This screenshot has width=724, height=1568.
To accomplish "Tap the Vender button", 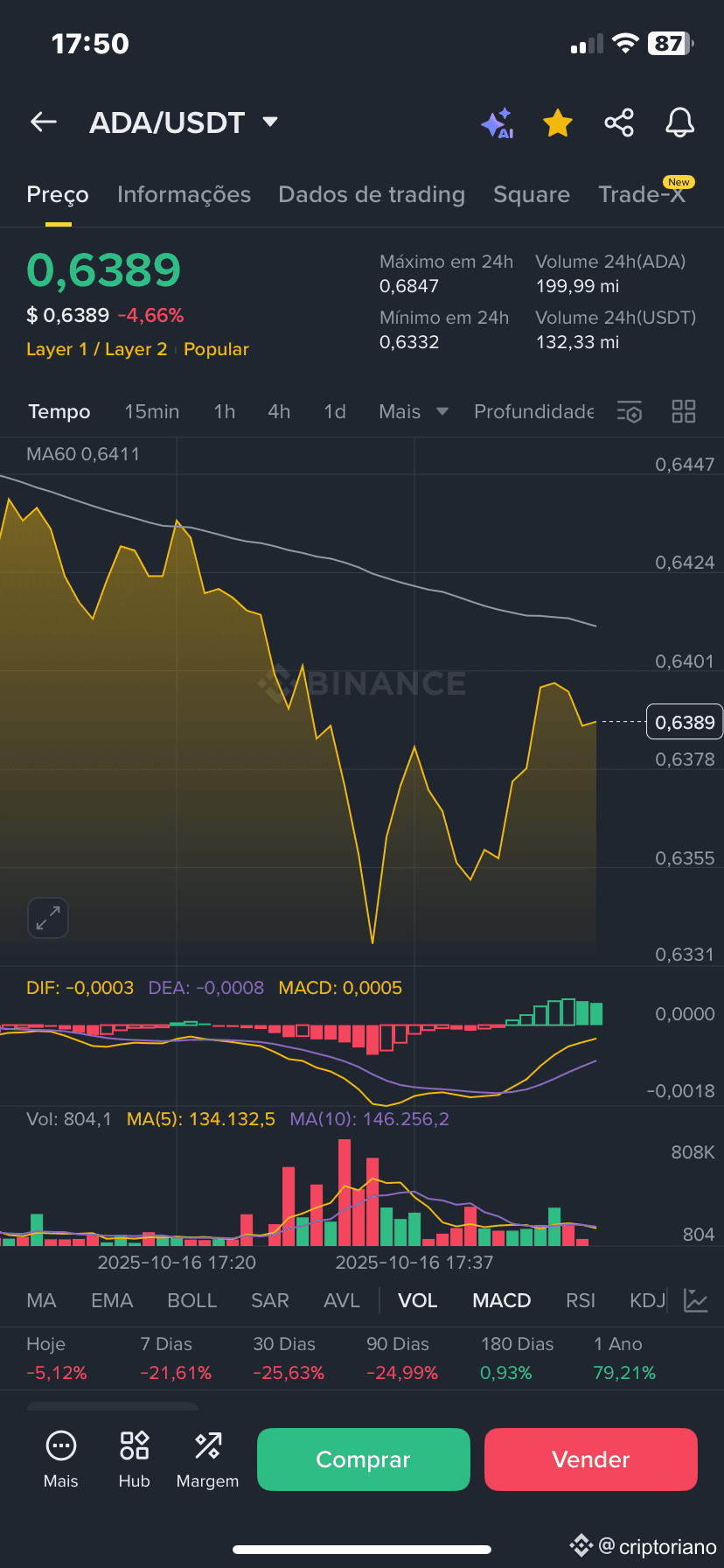I will (591, 1459).
